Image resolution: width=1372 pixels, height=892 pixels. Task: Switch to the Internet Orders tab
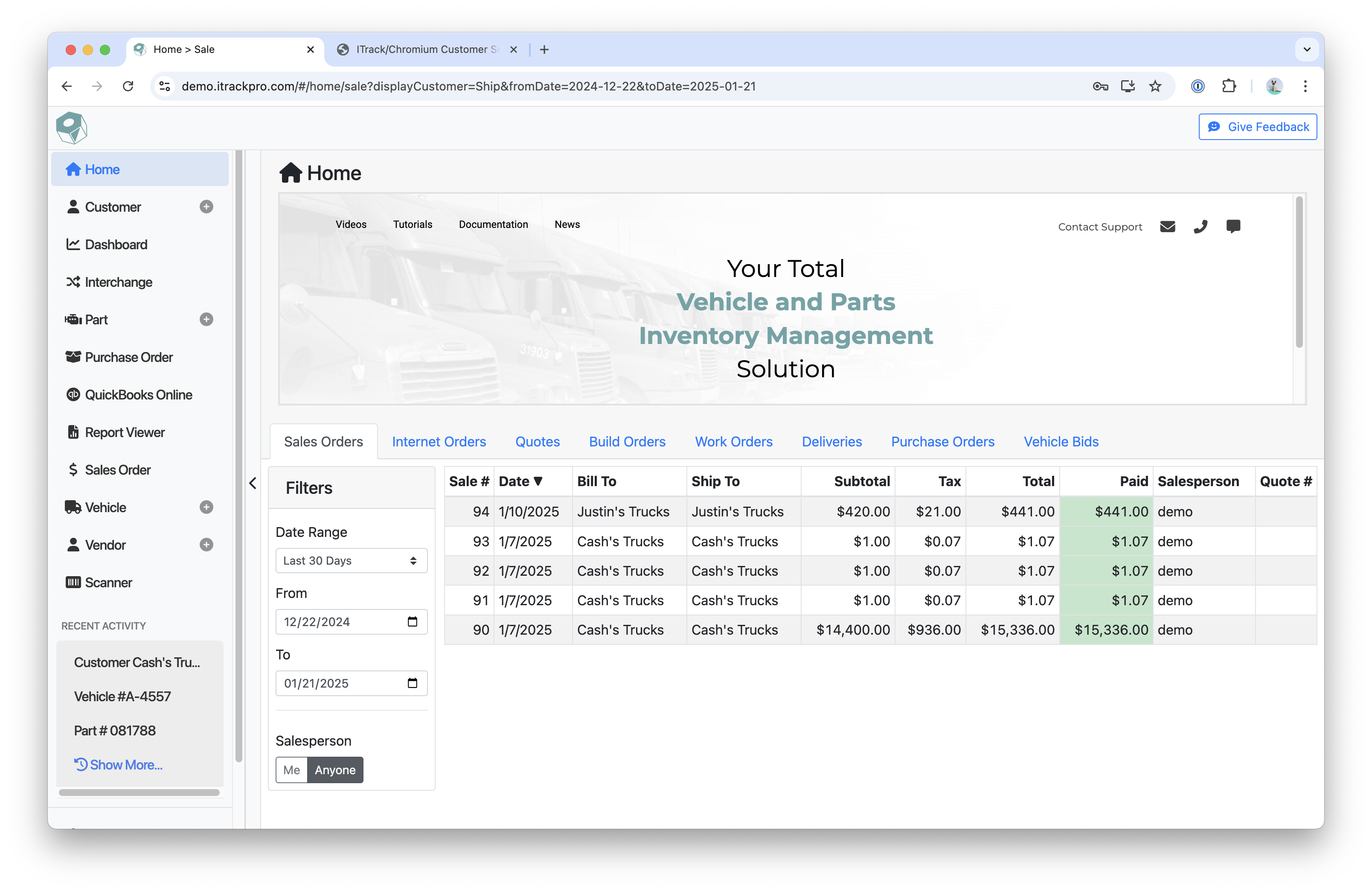tap(439, 442)
